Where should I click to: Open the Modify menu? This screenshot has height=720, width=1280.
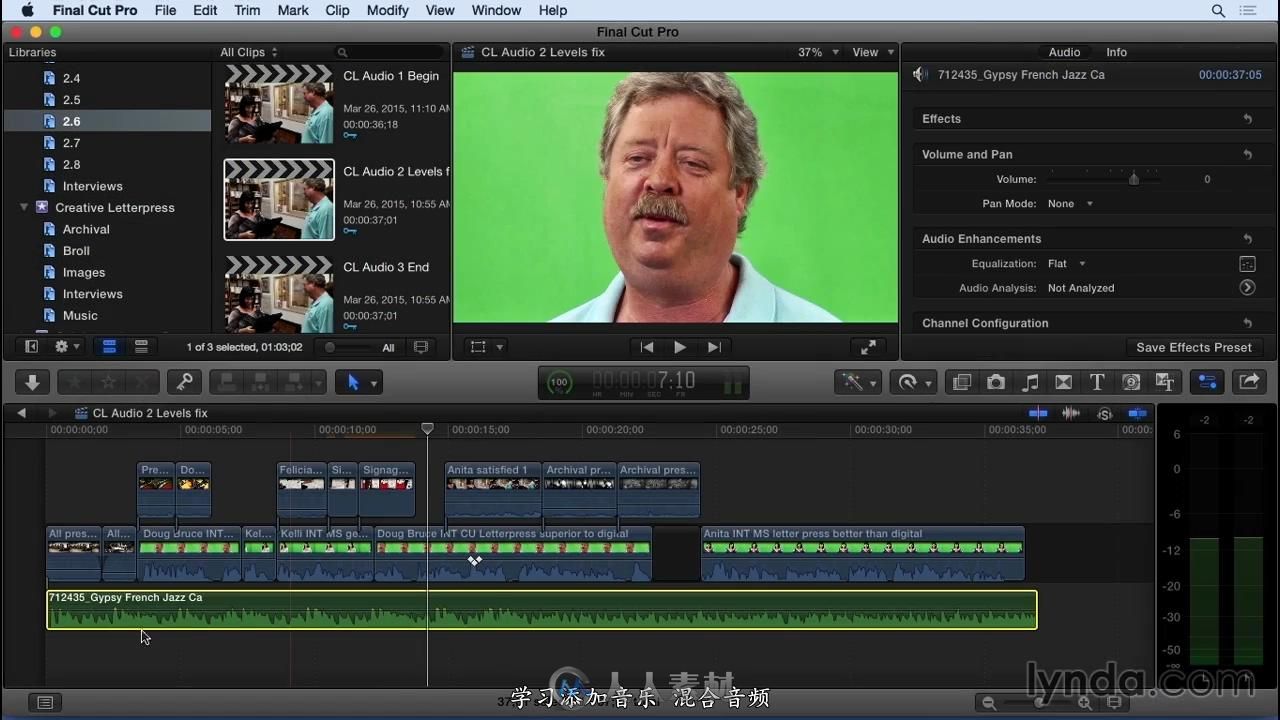tap(387, 10)
